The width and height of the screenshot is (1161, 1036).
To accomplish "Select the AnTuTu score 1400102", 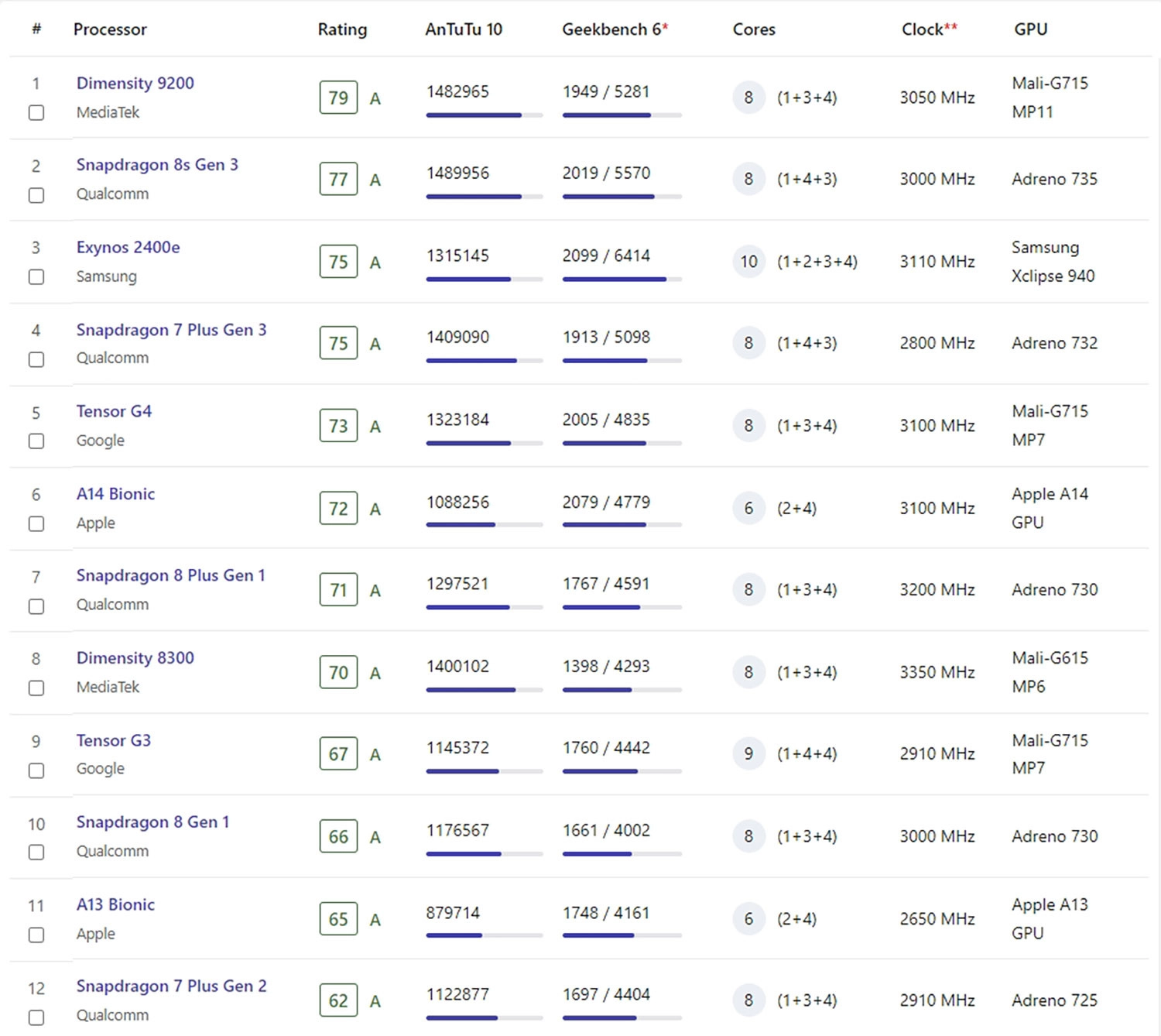I will click(457, 667).
